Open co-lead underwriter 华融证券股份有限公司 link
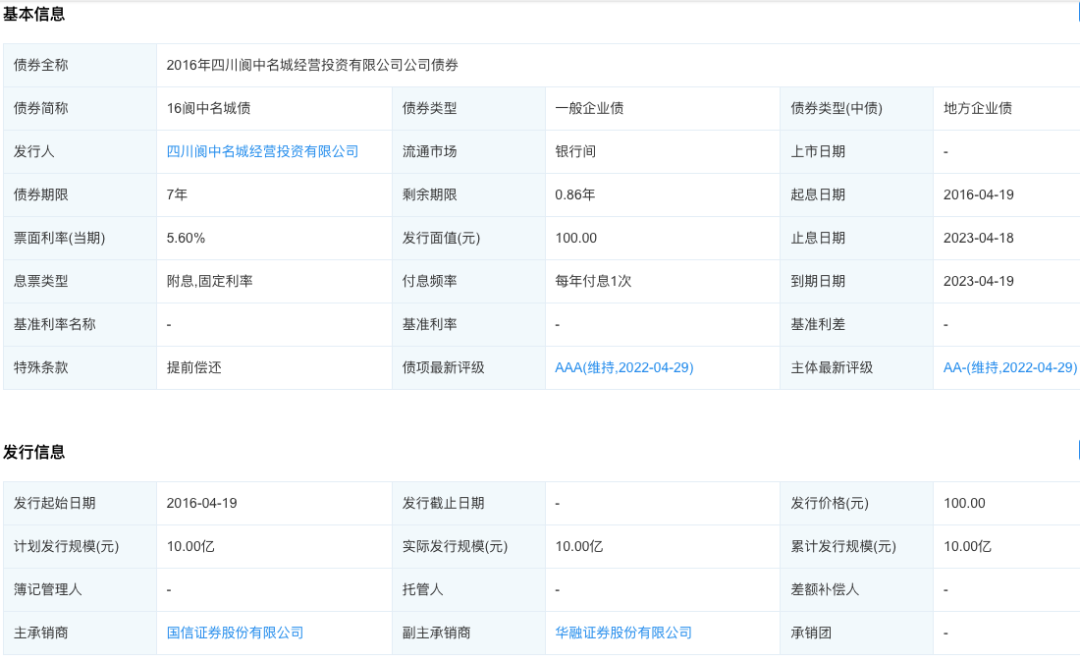Image resolution: width=1080 pixels, height=661 pixels. (624, 633)
